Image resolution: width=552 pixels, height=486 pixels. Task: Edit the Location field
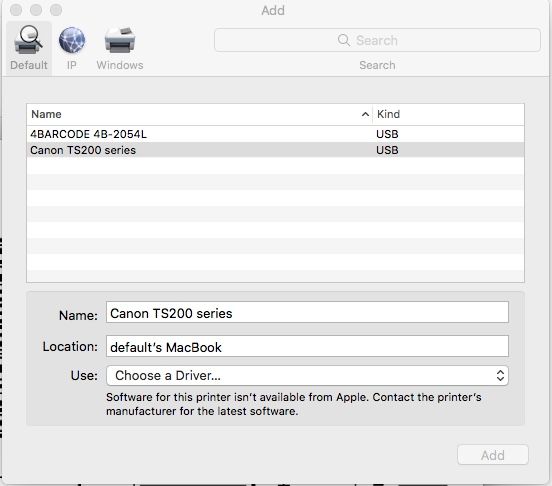(x=307, y=346)
